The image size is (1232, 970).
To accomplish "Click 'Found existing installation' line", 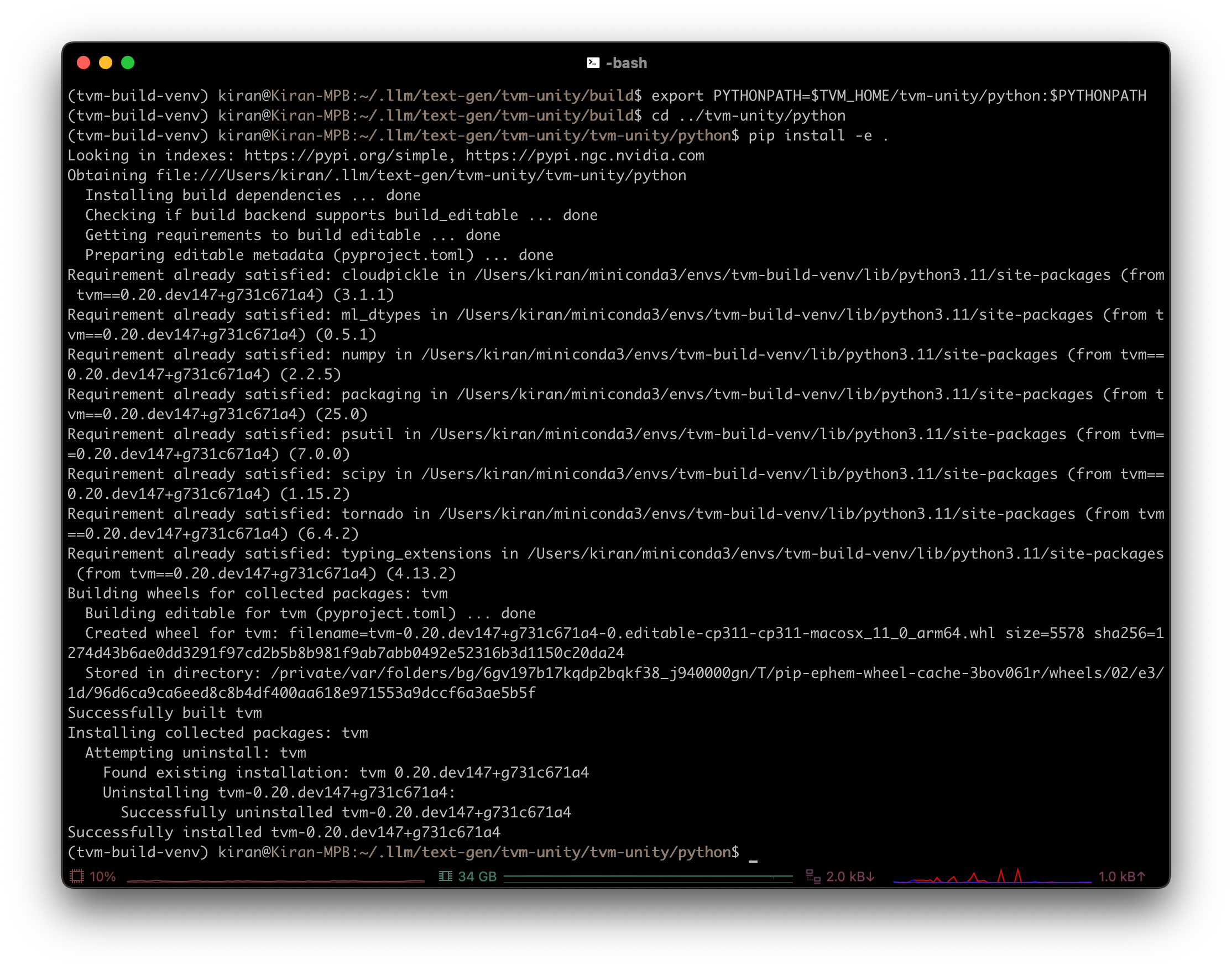I will pyautogui.click(x=346, y=773).
